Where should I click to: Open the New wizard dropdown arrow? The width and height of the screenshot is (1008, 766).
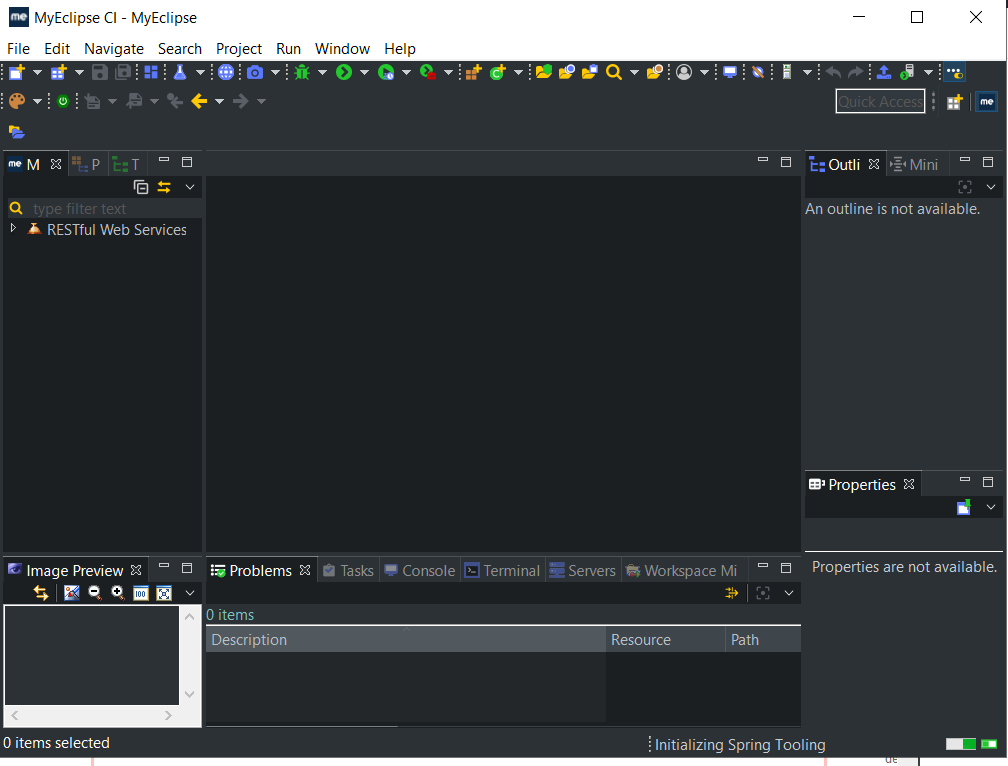pos(37,72)
